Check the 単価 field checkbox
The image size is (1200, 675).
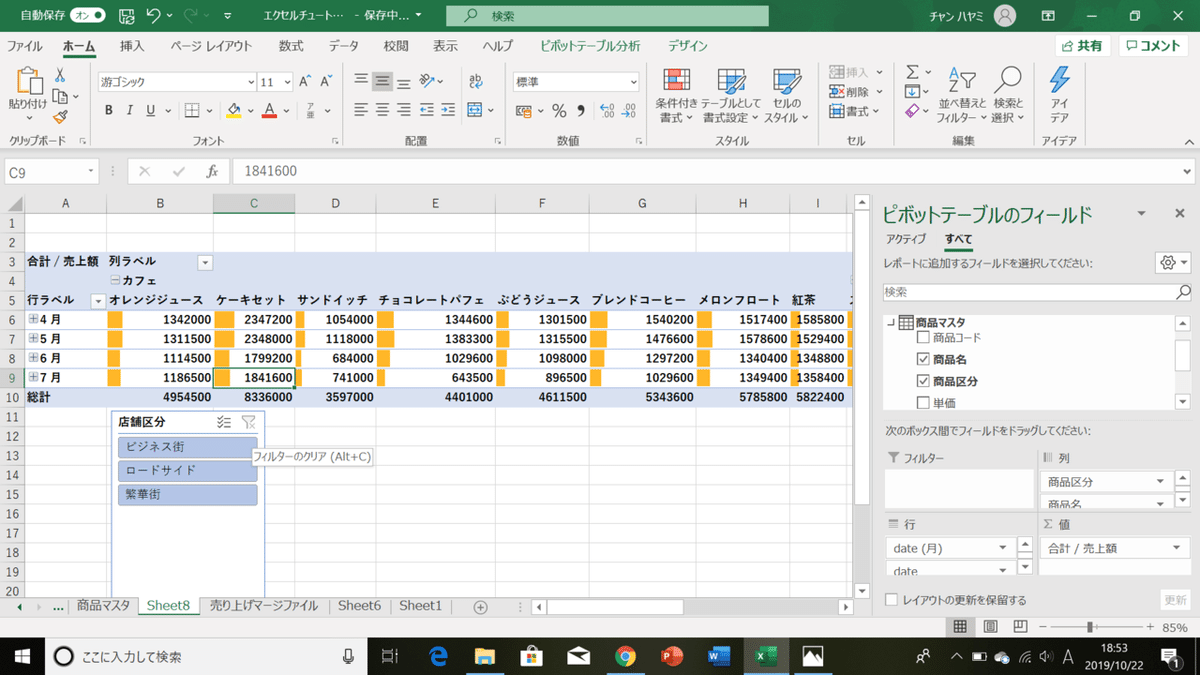[x=923, y=402]
